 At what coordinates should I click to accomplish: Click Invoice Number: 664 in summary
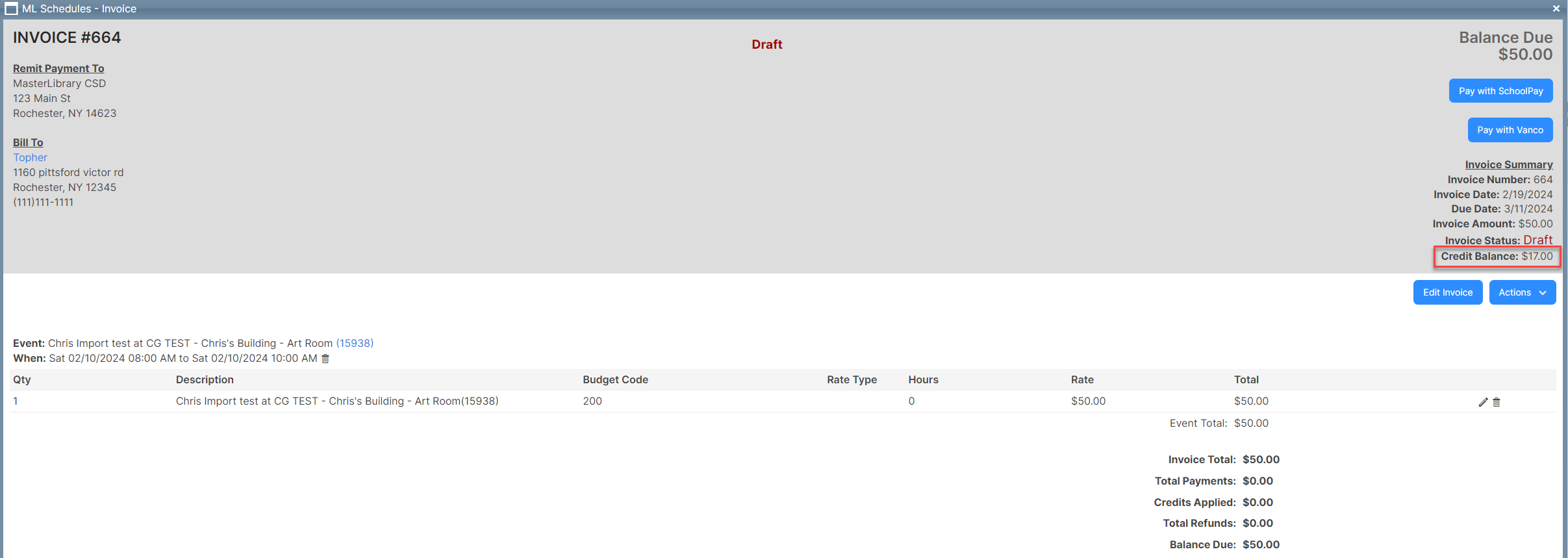pyautogui.click(x=1500, y=180)
